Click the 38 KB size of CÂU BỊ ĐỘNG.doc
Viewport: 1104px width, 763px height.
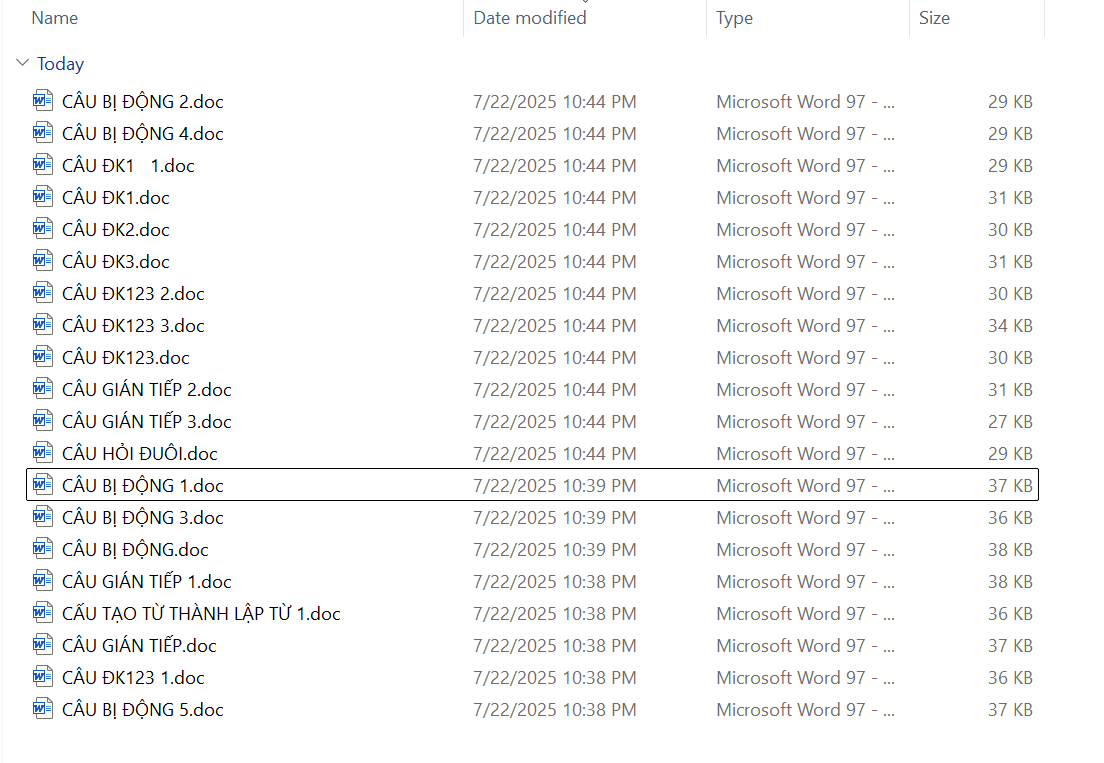pyautogui.click(x=1010, y=549)
